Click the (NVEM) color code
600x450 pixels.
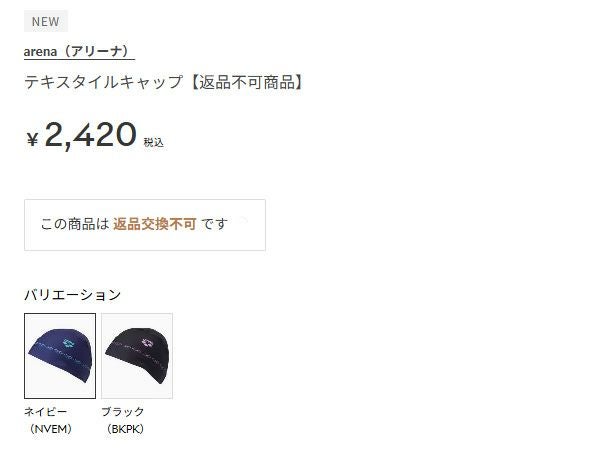(51, 429)
